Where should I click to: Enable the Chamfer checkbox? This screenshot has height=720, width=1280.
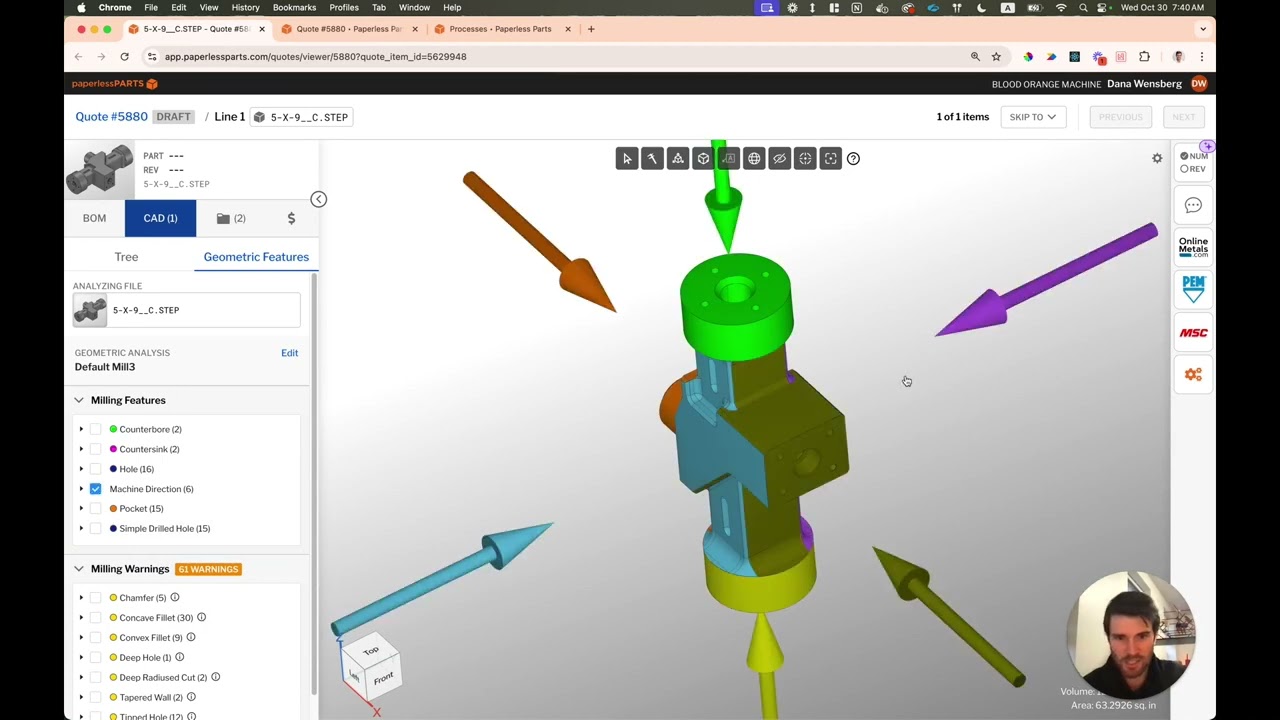(x=95, y=598)
